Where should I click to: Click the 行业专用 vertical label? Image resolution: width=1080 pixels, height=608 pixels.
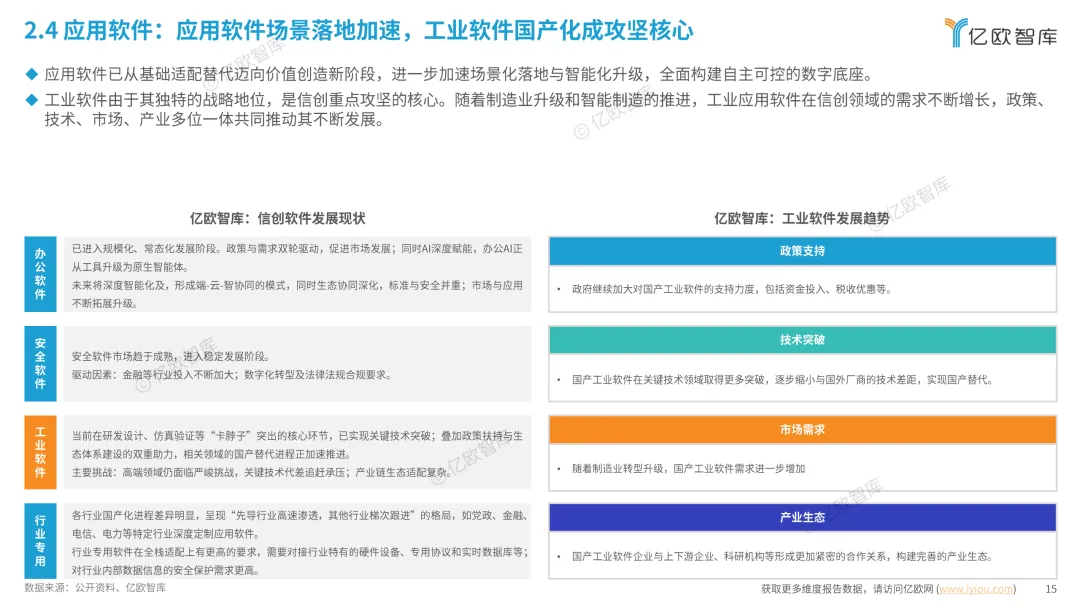tap(40, 541)
